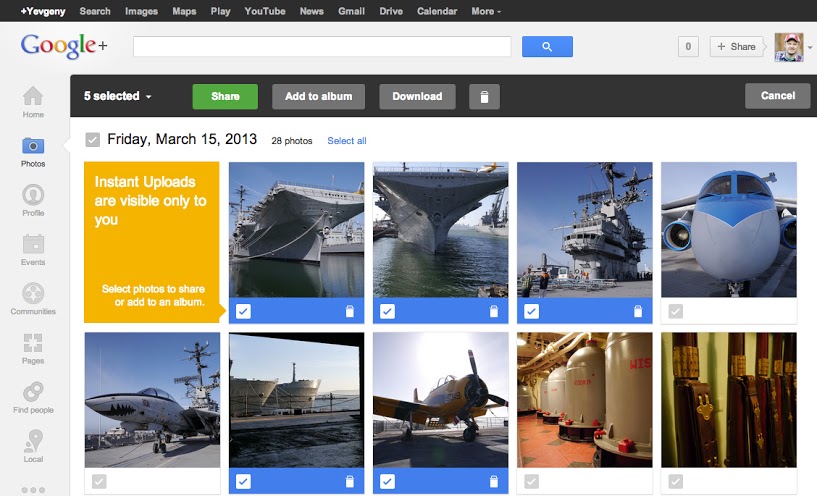
Task: Open the More menu in top bar
Action: pos(486,11)
